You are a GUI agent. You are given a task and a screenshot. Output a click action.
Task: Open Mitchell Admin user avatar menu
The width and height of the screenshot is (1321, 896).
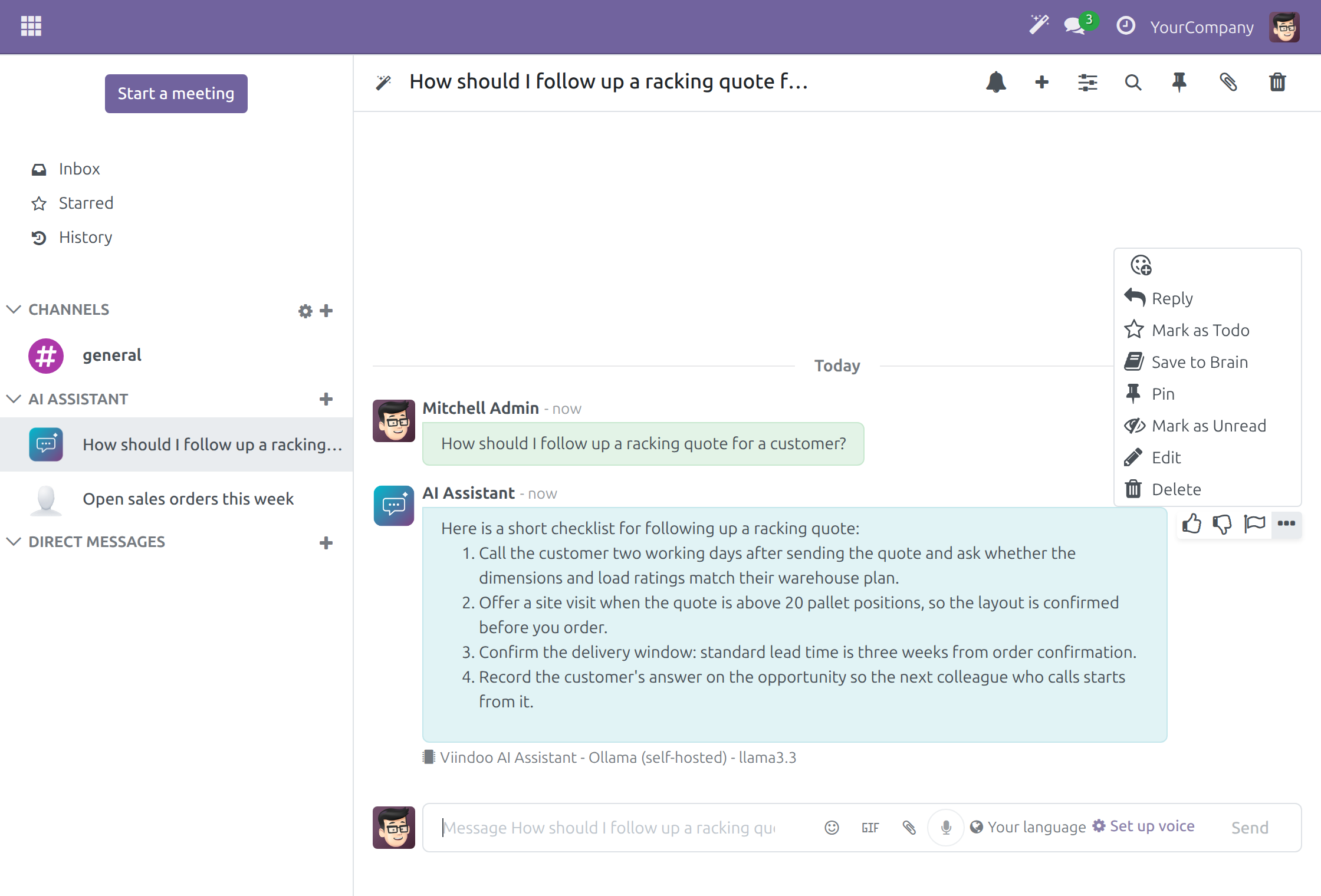[x=1284, y=27]
